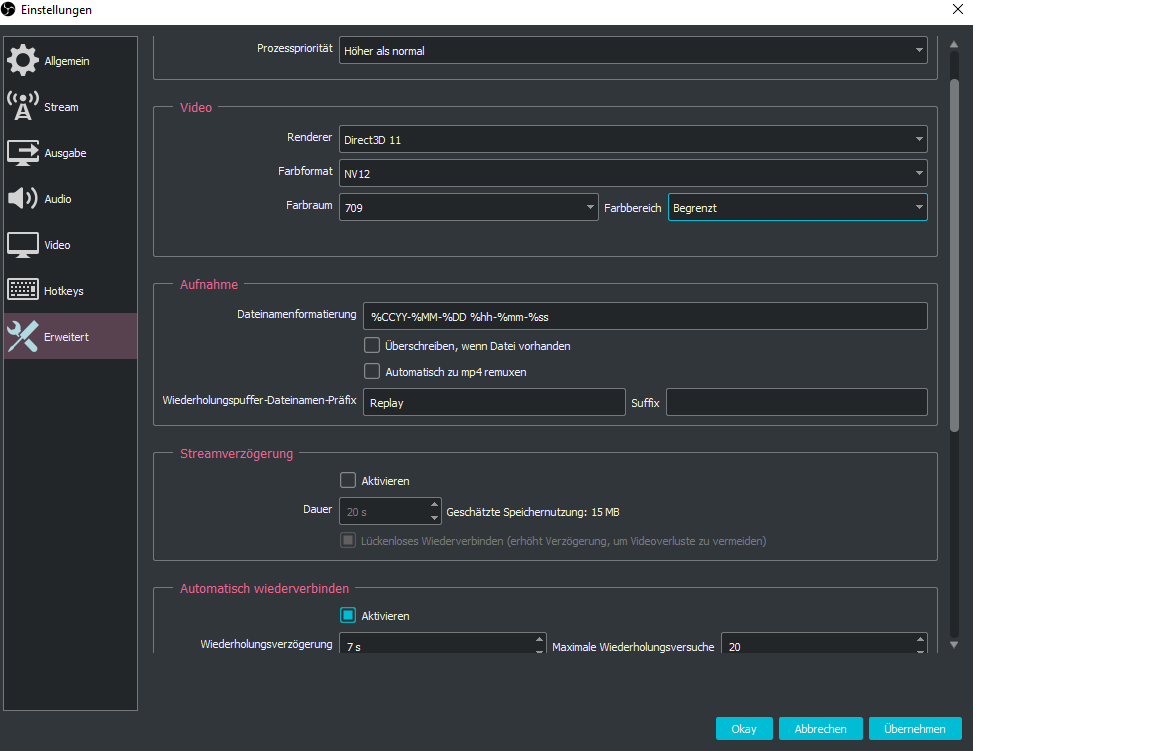
Task: Open the Farbbereich Begrenzt dropdown
Action: [796, 208]
